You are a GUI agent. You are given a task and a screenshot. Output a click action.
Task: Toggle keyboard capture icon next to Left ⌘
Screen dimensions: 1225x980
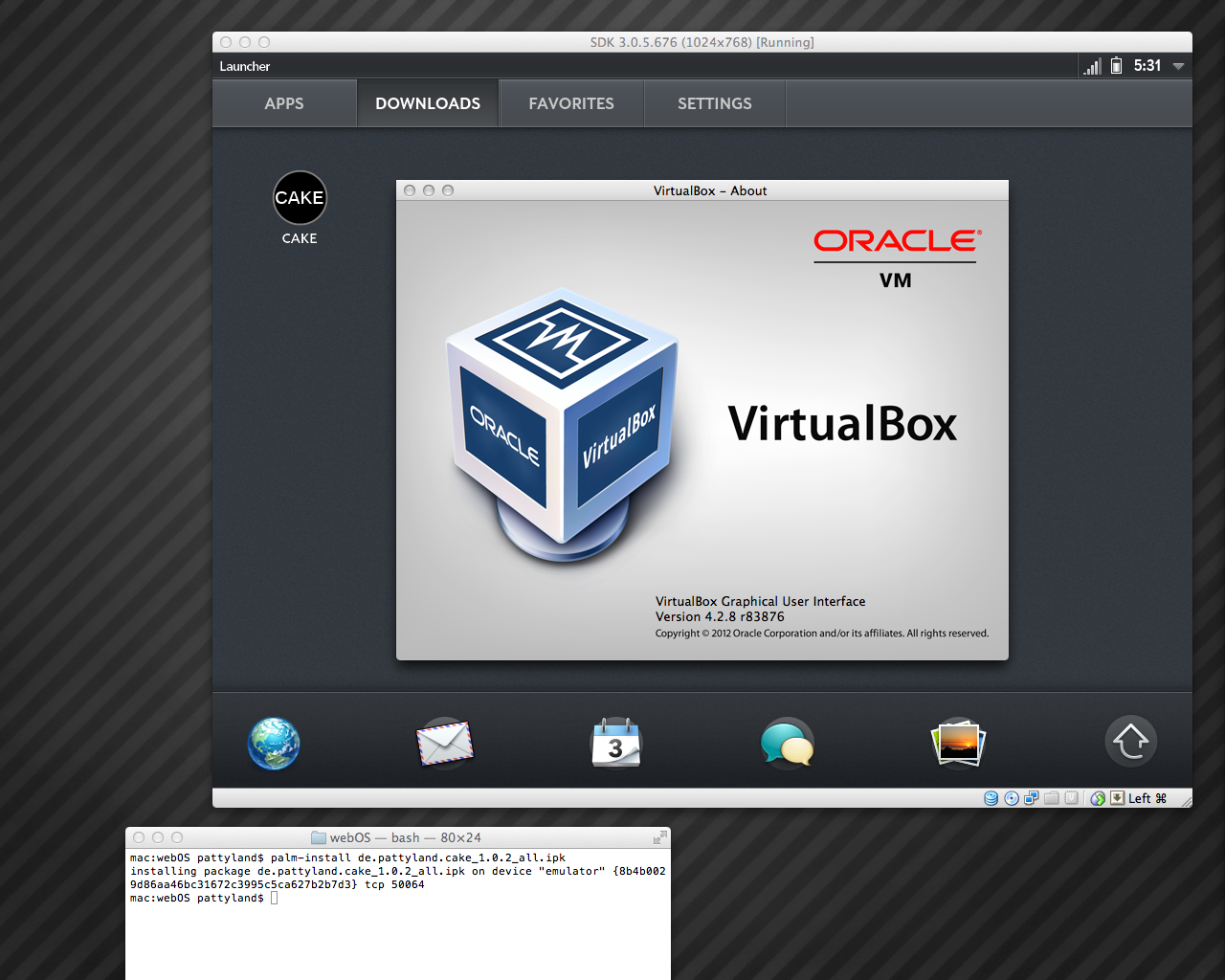[x=1116, y=797]
